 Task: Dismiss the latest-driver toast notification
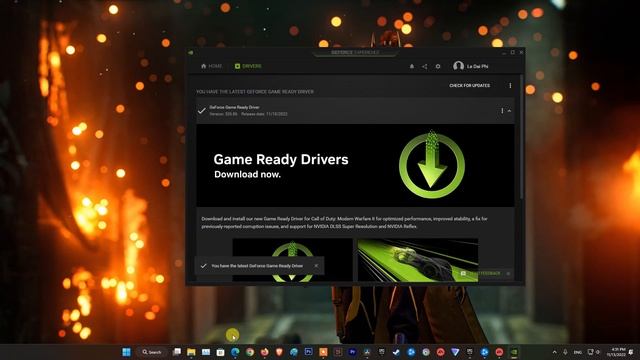[x=316, y=266]
